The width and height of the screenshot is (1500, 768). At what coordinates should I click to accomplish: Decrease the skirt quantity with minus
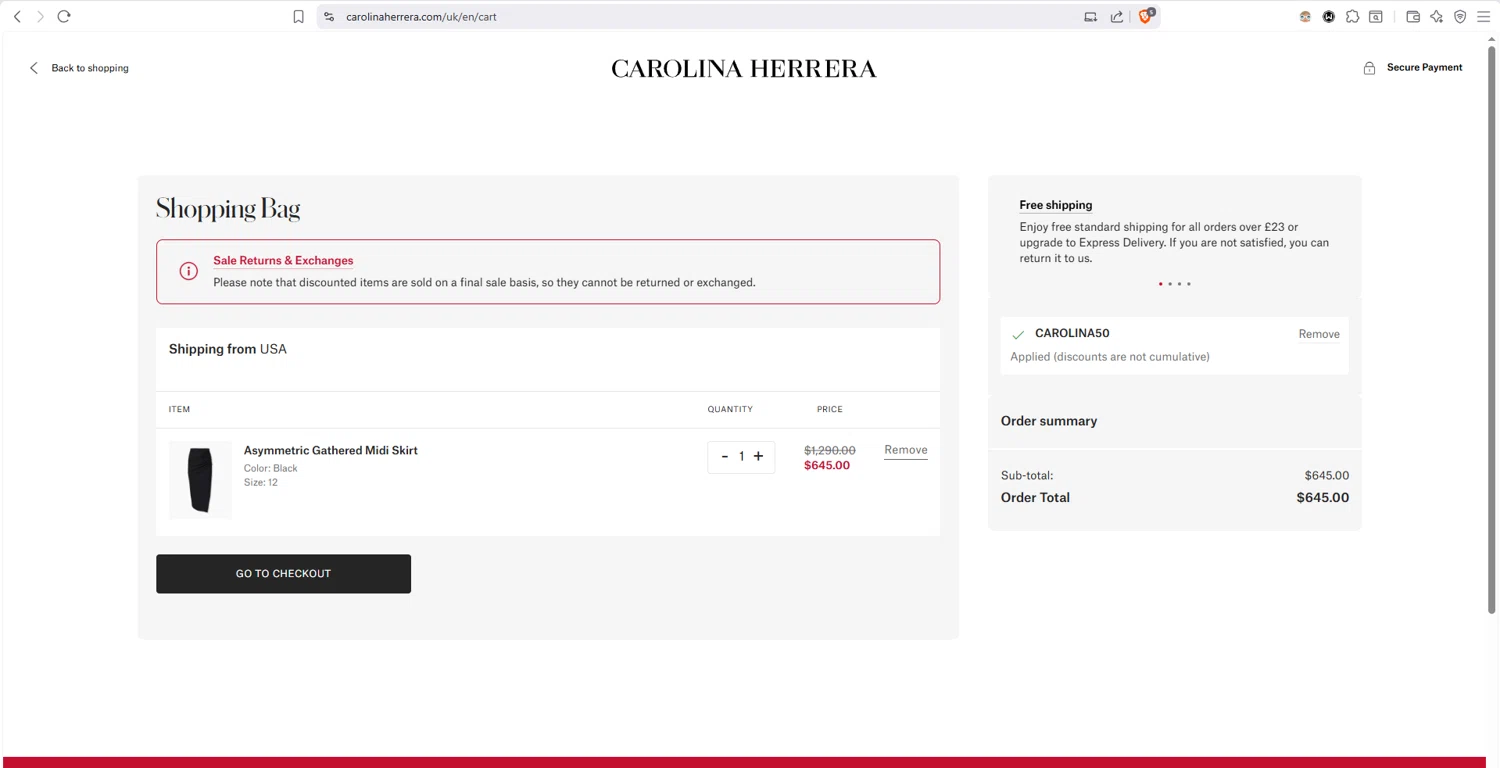coord(725,456)
